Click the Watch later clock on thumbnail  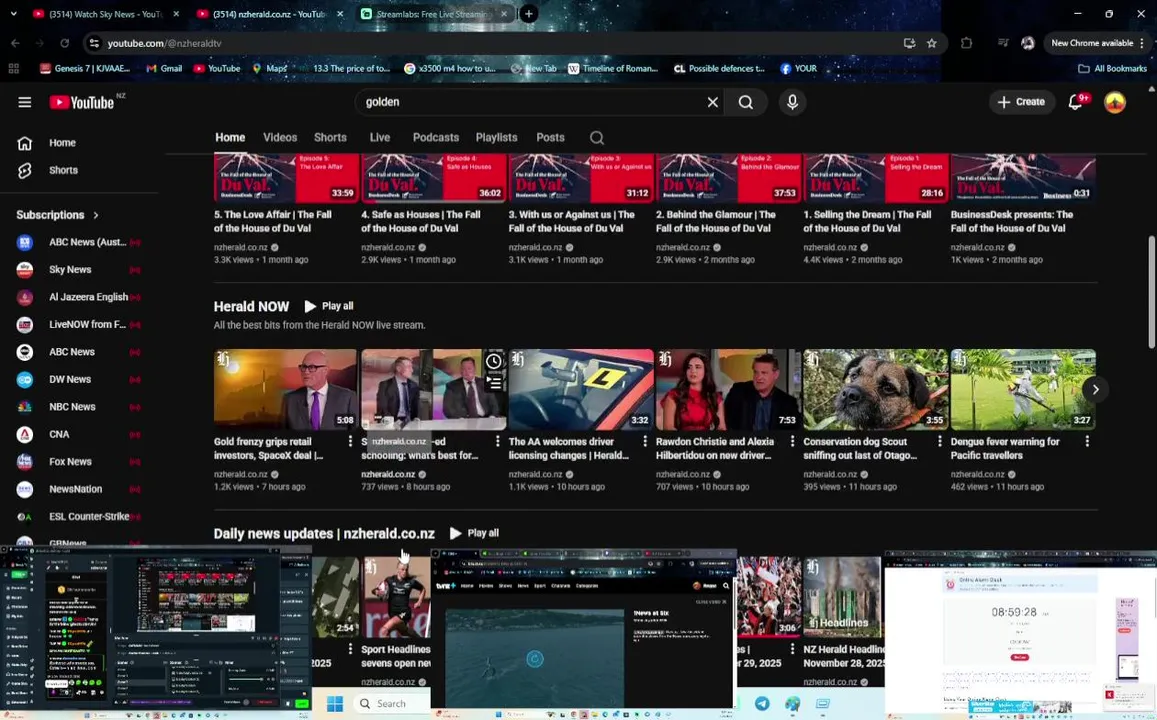pos(494,361)
